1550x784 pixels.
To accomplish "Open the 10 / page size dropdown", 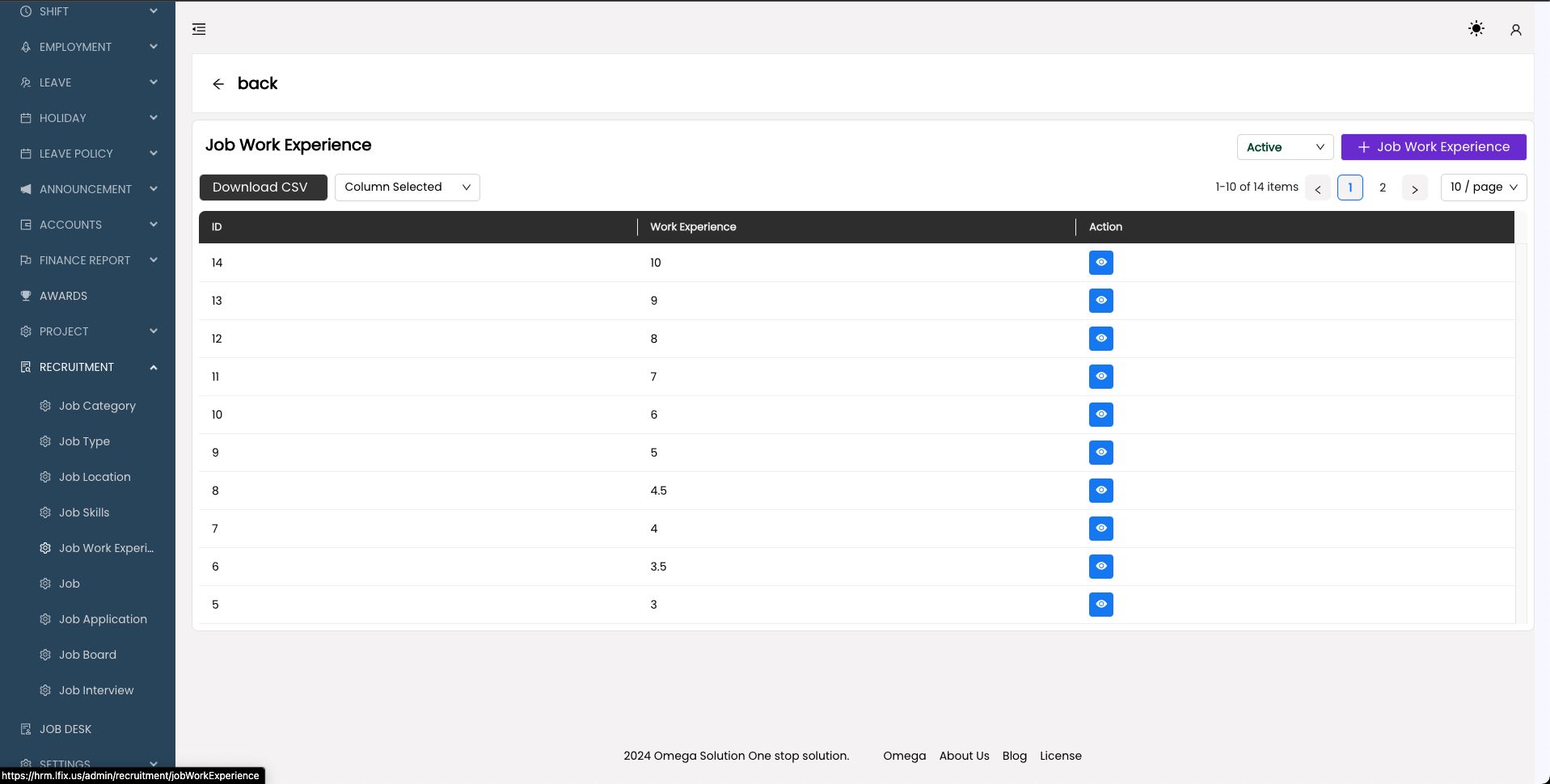I will tap(1483, 188).
